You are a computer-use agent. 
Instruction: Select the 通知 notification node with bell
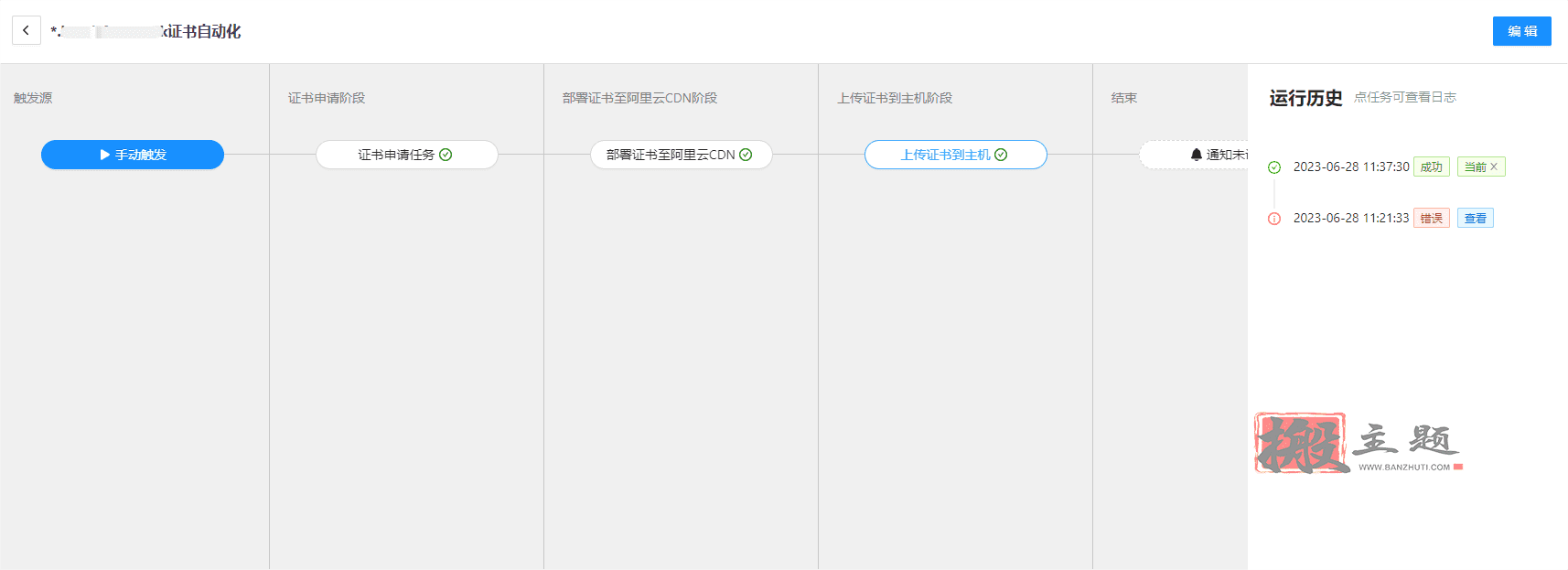1194,155
